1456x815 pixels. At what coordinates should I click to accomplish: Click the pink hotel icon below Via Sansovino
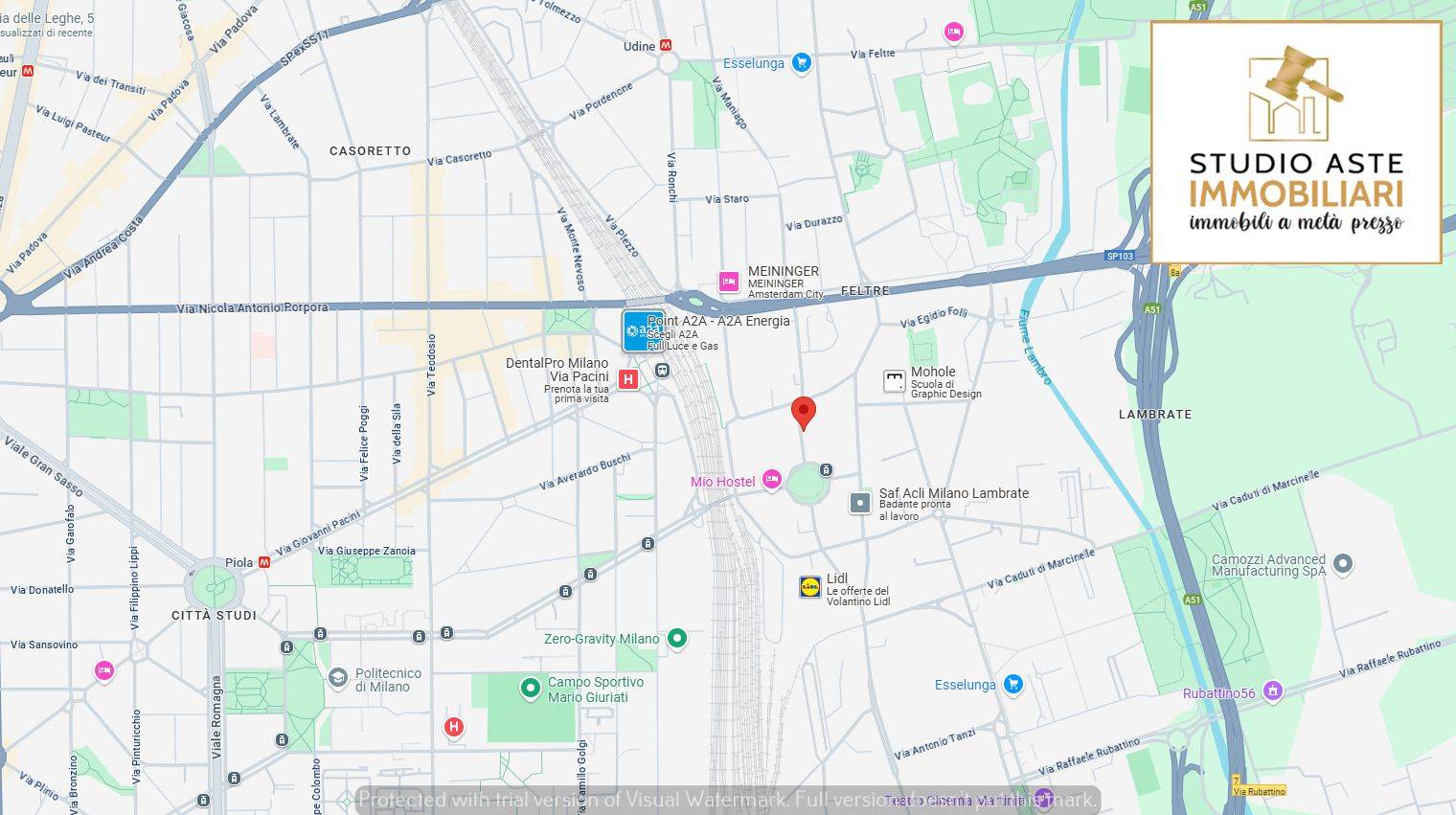pyautogui.click(x=104, y=670)
